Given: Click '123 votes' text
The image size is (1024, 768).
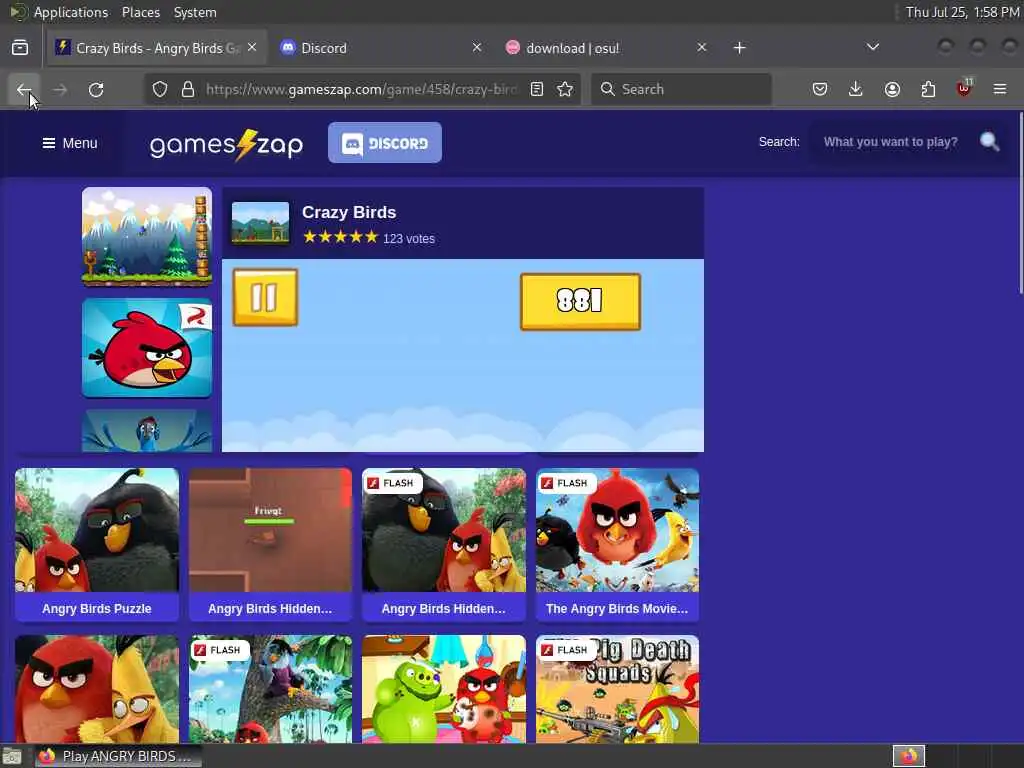Looking at the screenshot, I should pyautogui.click(x=409, y=239).
